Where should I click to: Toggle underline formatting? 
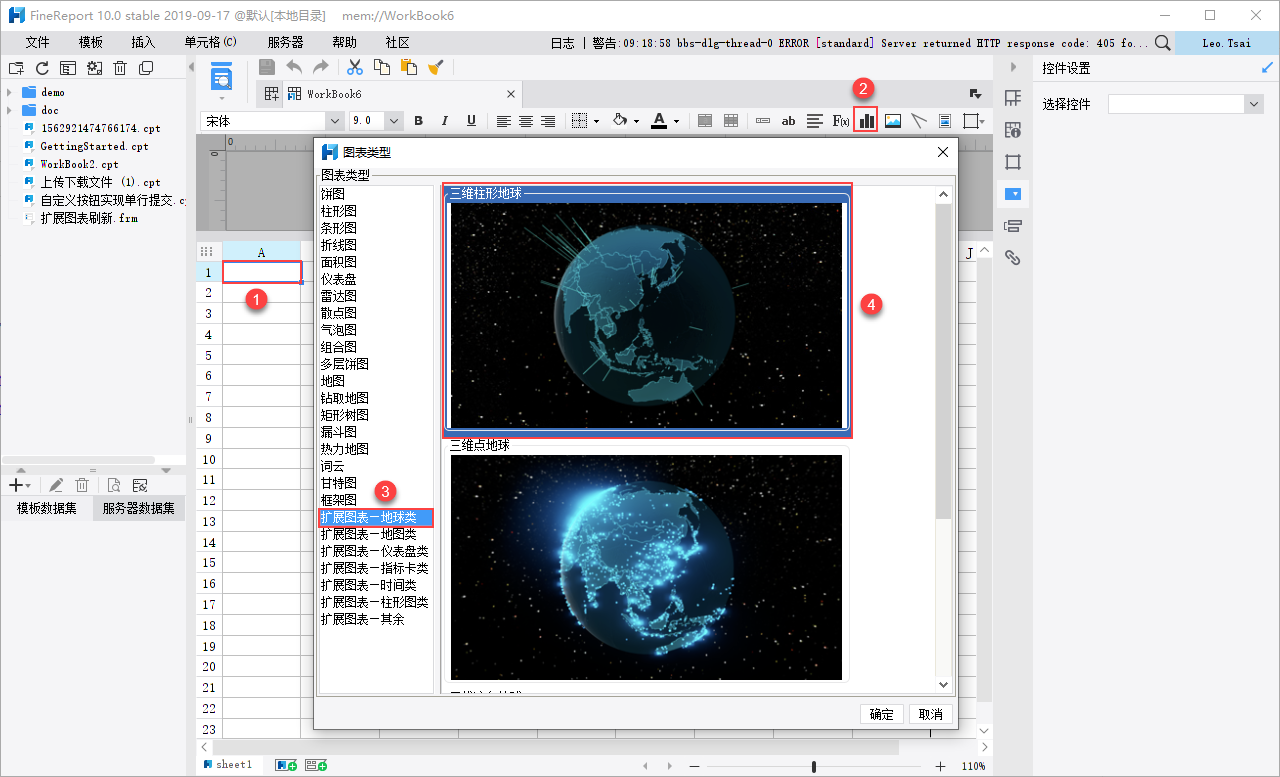[x=471, y=121]
